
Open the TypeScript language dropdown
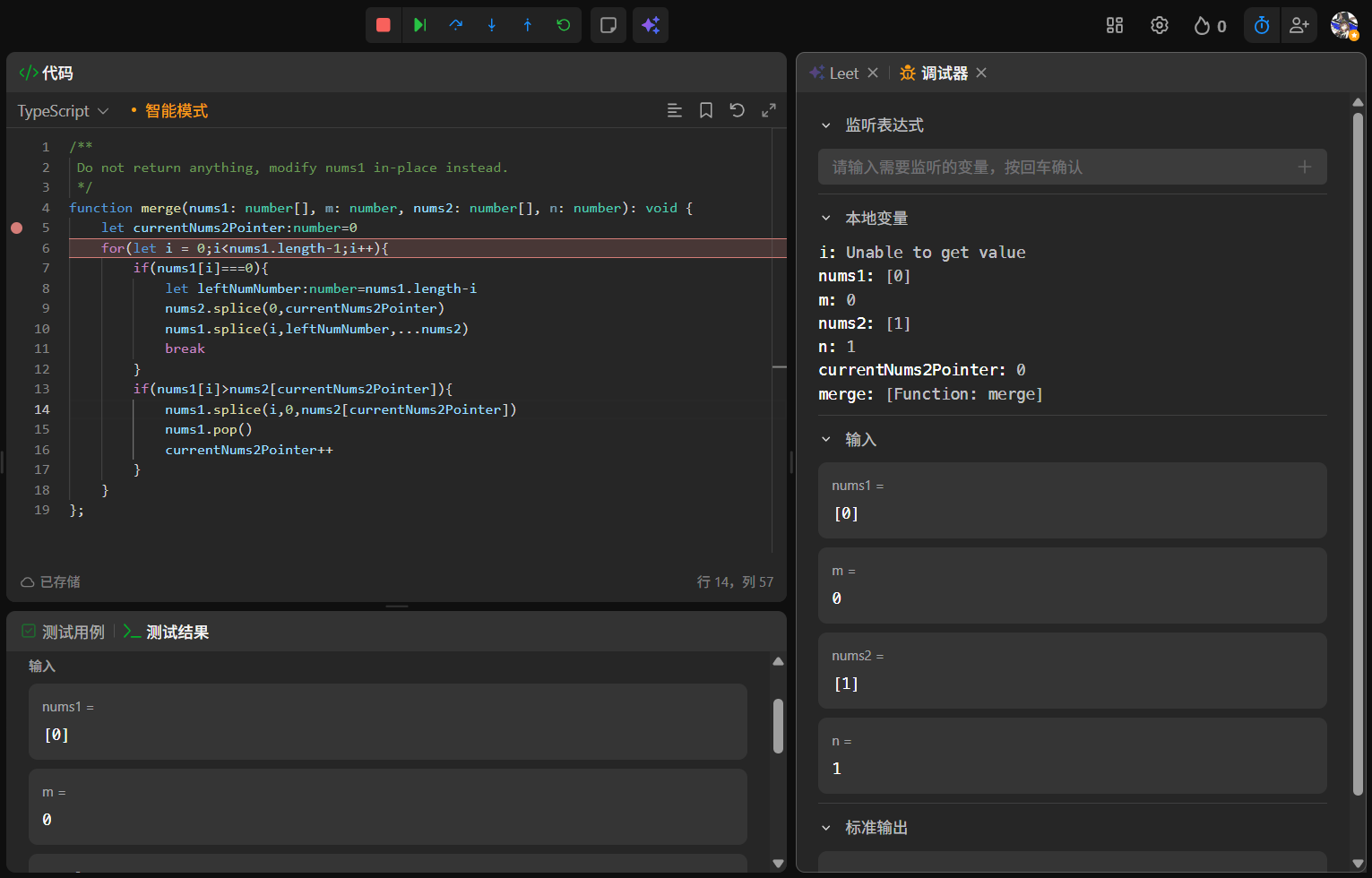point(63,111)
